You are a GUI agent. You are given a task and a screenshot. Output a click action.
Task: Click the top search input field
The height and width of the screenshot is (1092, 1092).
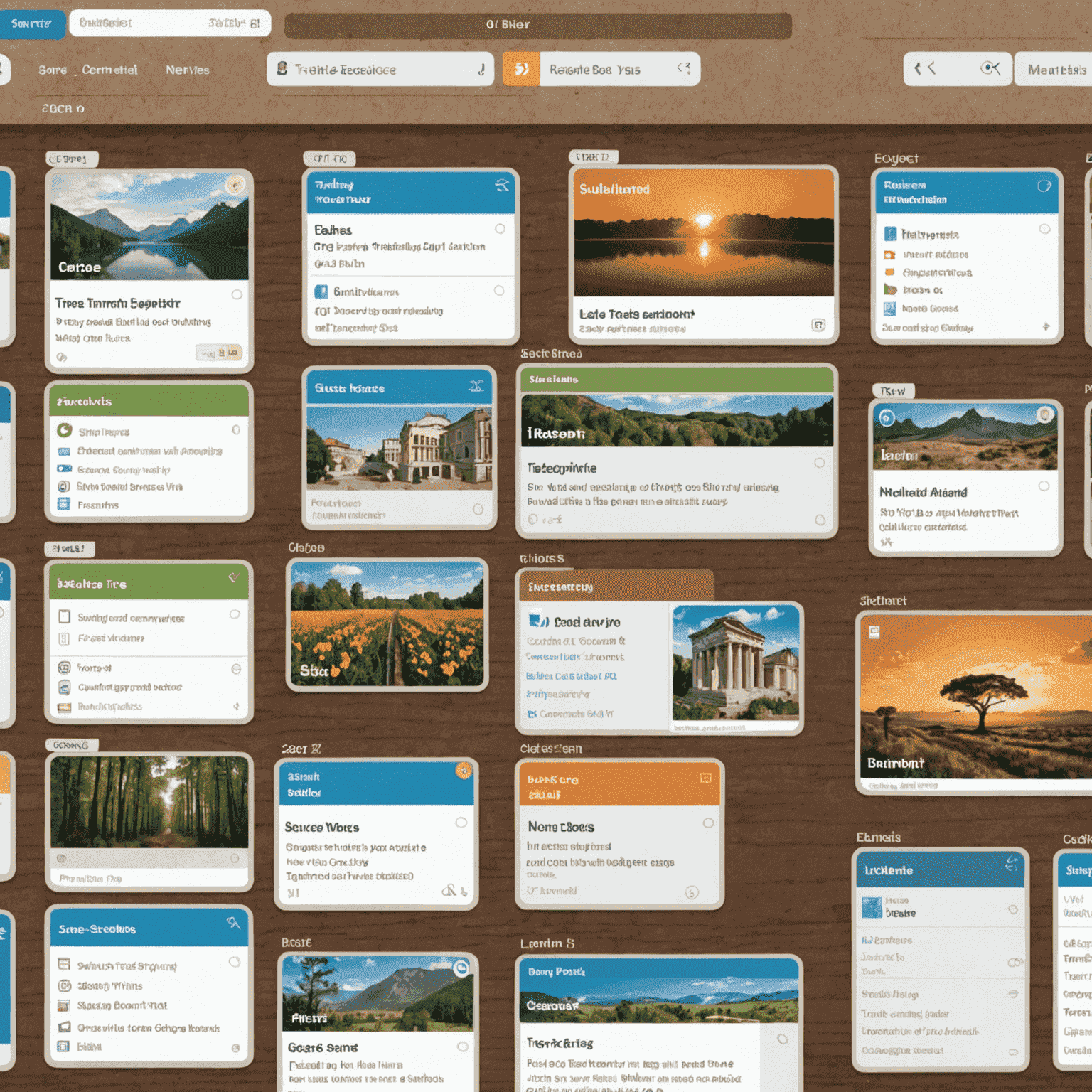click(x=170, y=23)
